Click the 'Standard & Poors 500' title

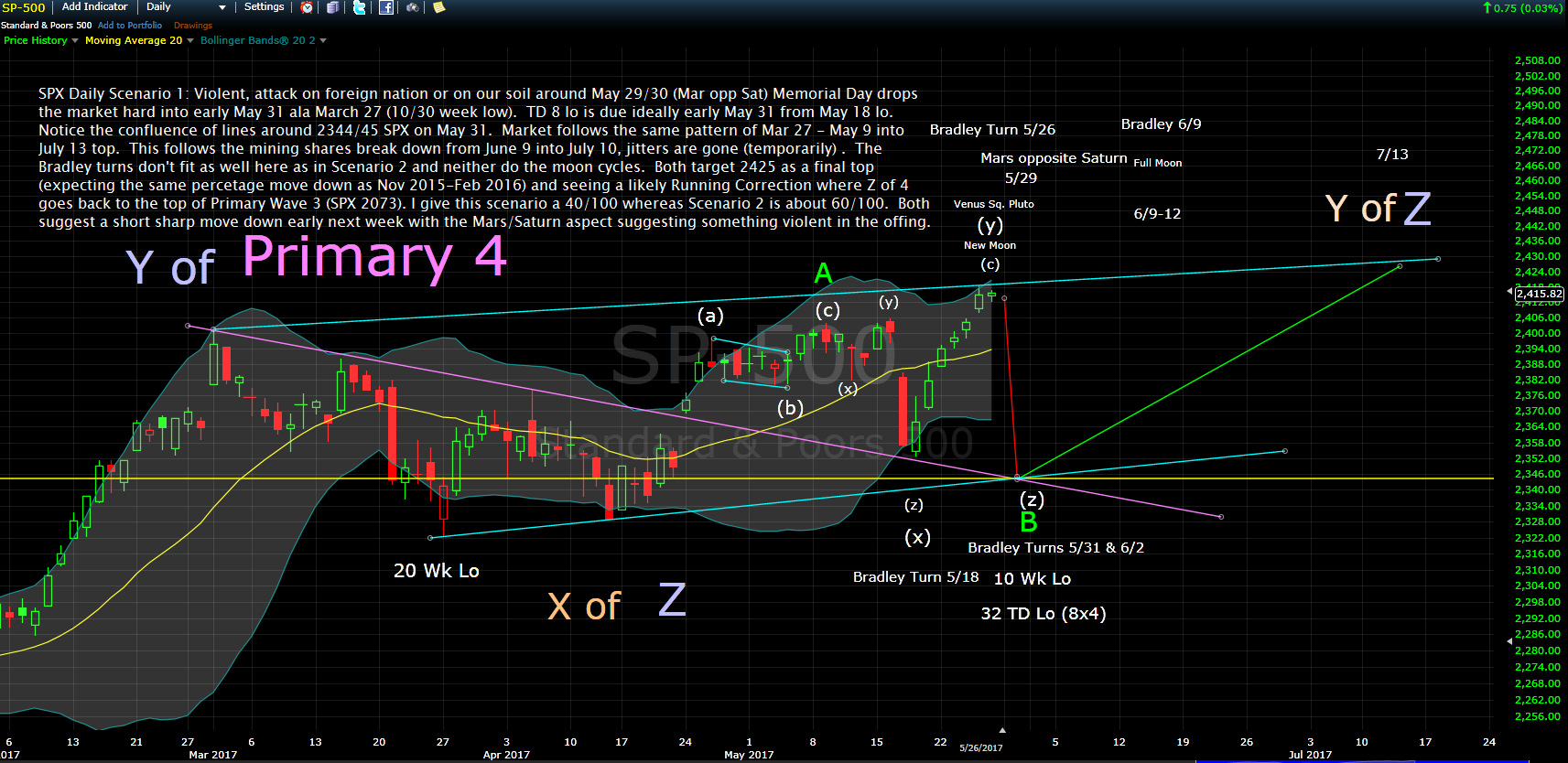[47, 26]
